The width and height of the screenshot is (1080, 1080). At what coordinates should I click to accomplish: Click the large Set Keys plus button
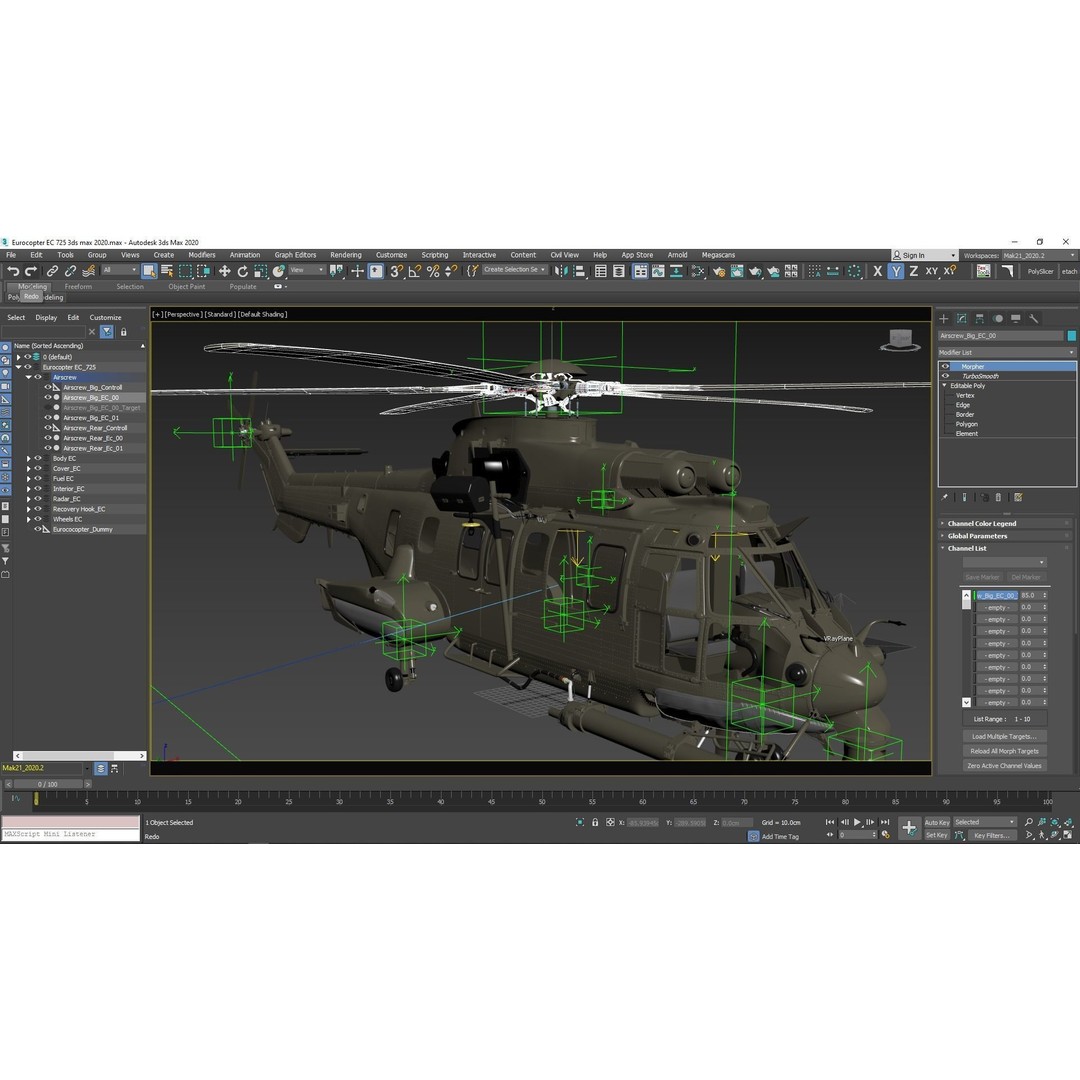click(x=908, y=828)
